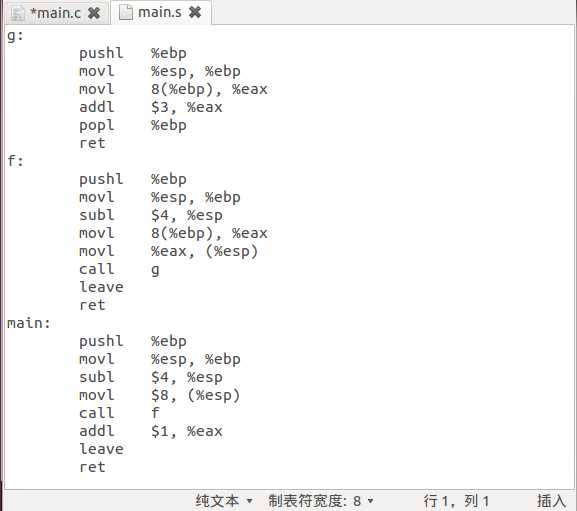The height and width of the screenshot is (511, 577).
Task: Toggle the 插入 insert mode indicator
Action: (x=551, y=501)
